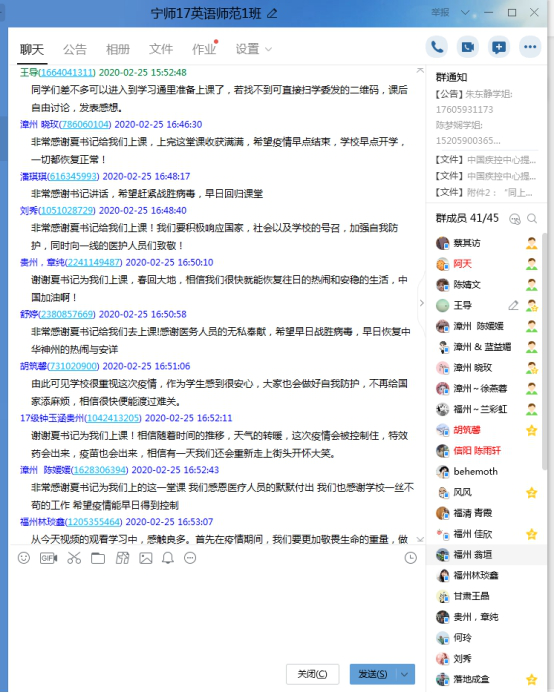Viewport: 554px width, 693px height.
Task: Collapse the member side panel via the arrow
Action: click(421, 303)
